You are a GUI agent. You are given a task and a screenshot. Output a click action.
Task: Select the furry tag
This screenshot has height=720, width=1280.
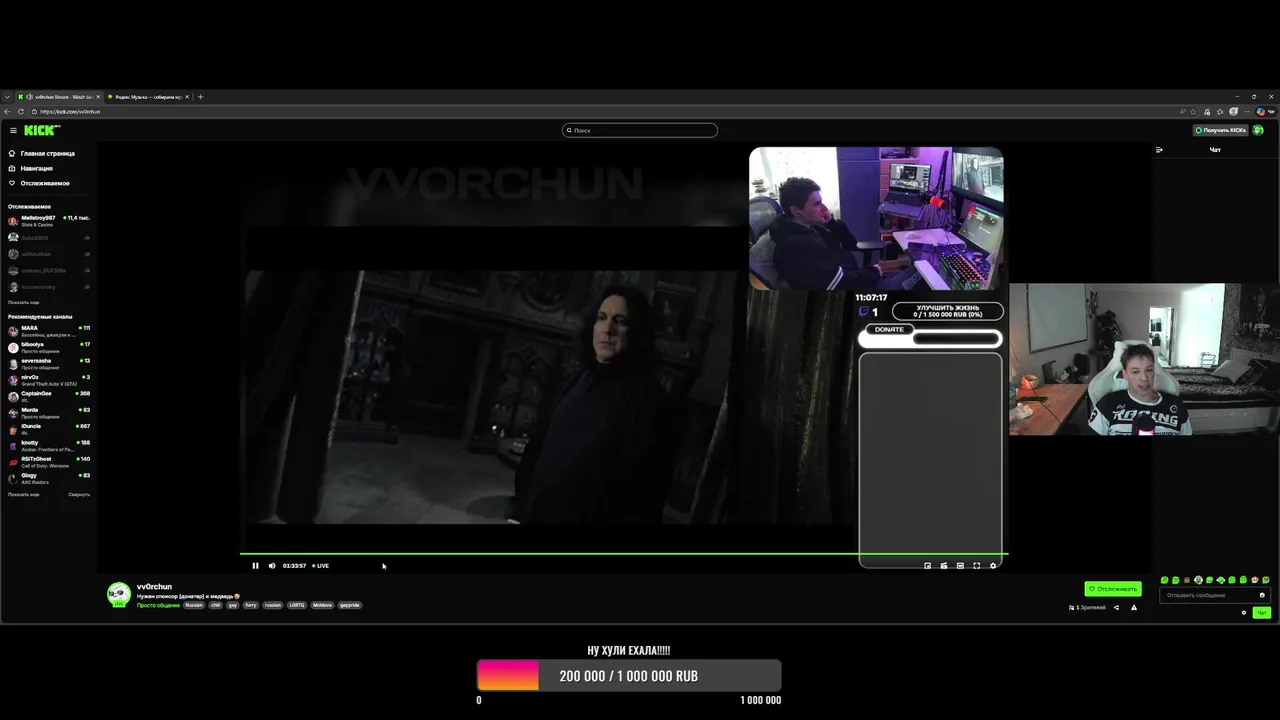pos(251,605)
